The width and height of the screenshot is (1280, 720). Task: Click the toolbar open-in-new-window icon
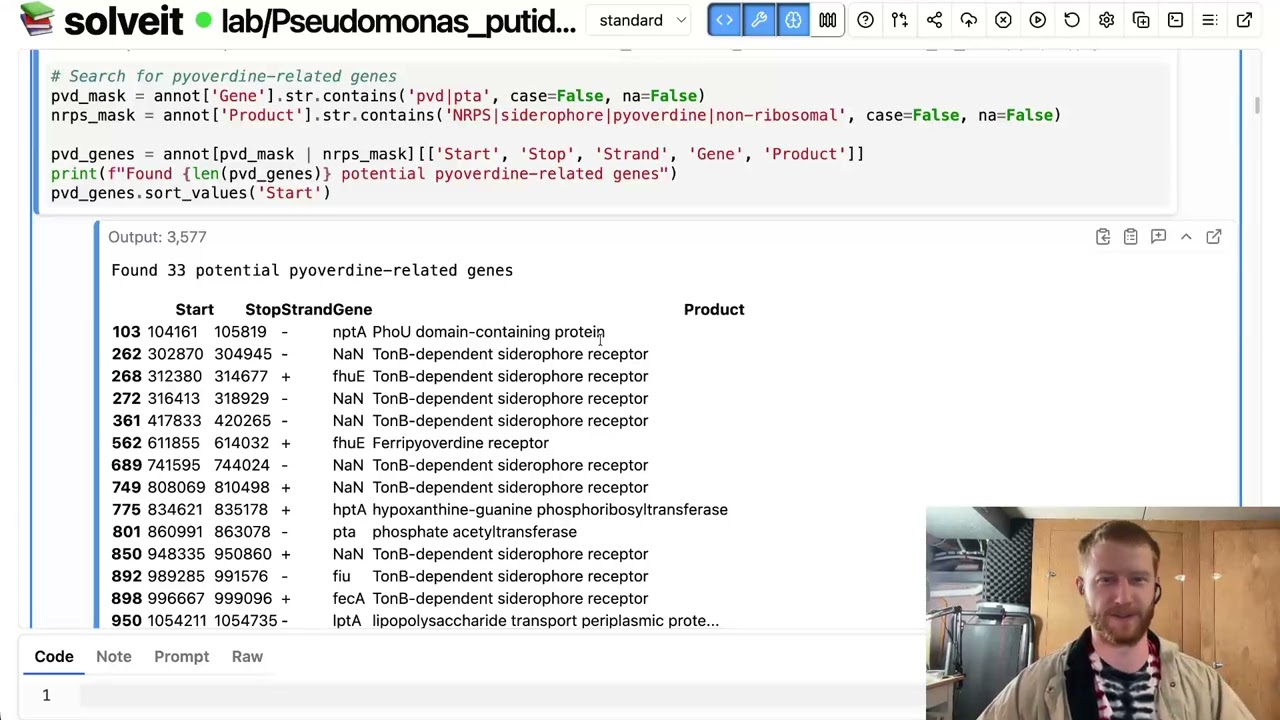(x=1244, y=20)
